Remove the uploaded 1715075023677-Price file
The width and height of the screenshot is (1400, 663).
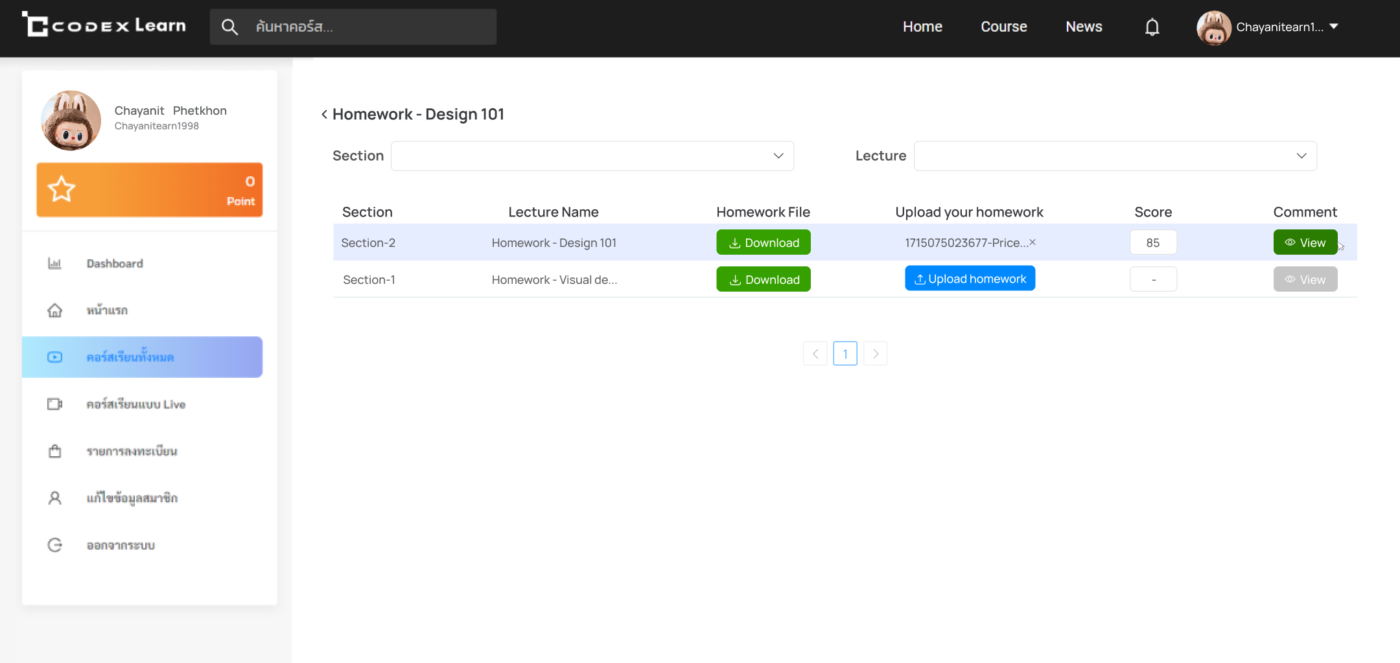[1033, 242]
